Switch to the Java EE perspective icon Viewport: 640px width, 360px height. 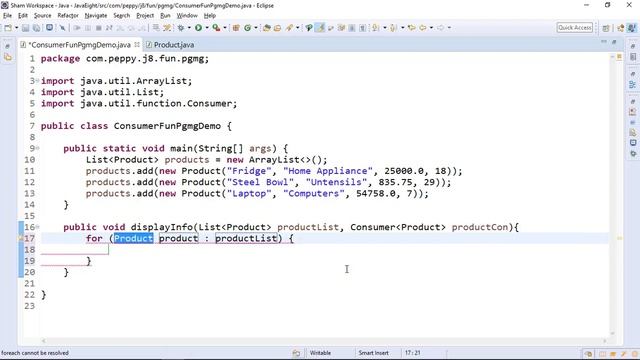click(620, 28)
